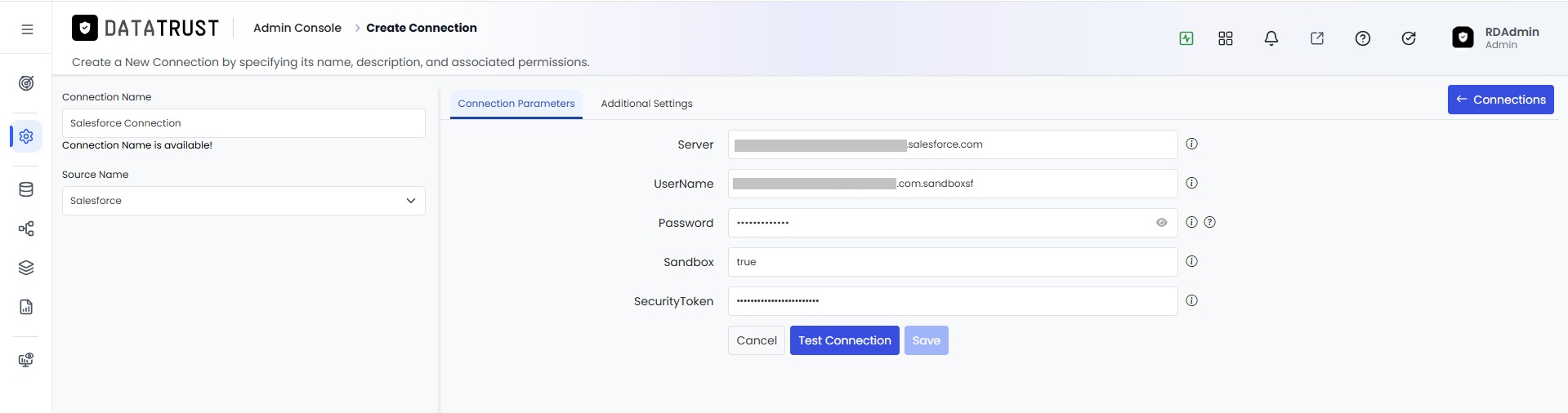Switch to Connection Parameters tab

click(516, 104)
